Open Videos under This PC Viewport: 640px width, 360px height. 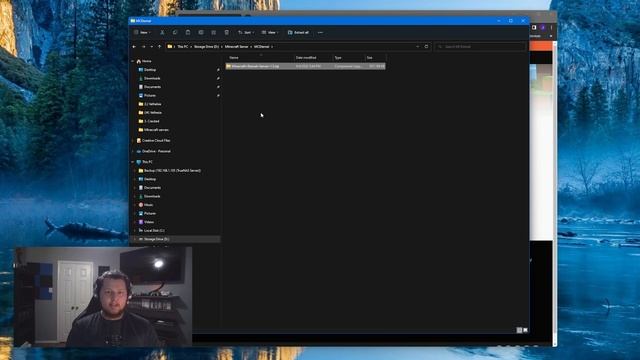[x=149, y=222]
